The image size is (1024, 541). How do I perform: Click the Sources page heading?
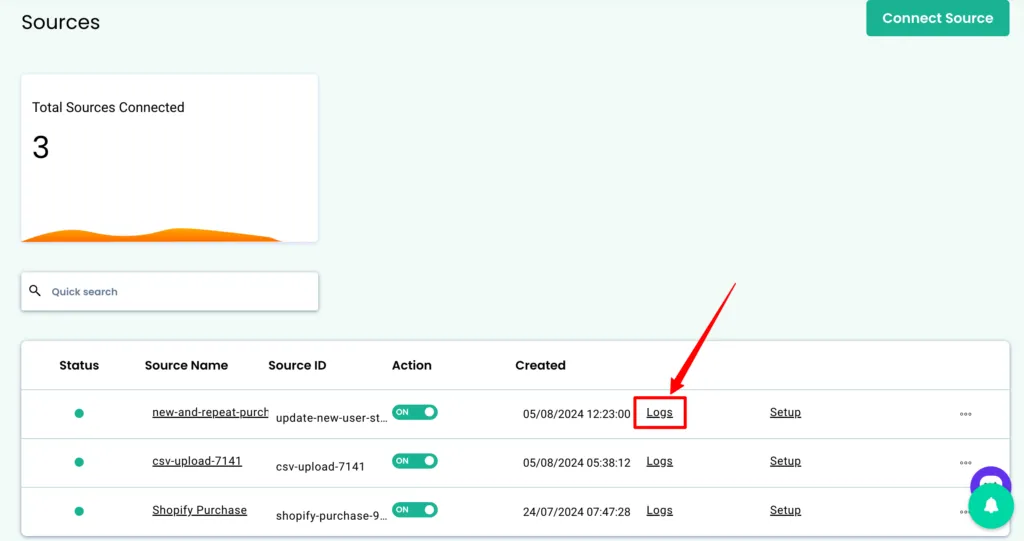(x=61, y=22)
